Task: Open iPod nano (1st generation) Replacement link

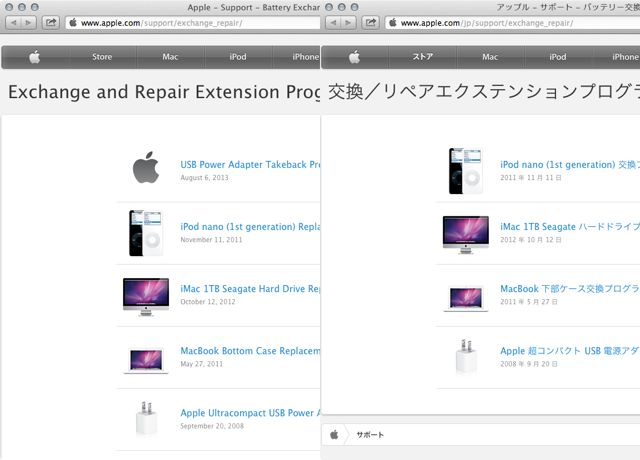Action: 250,227
